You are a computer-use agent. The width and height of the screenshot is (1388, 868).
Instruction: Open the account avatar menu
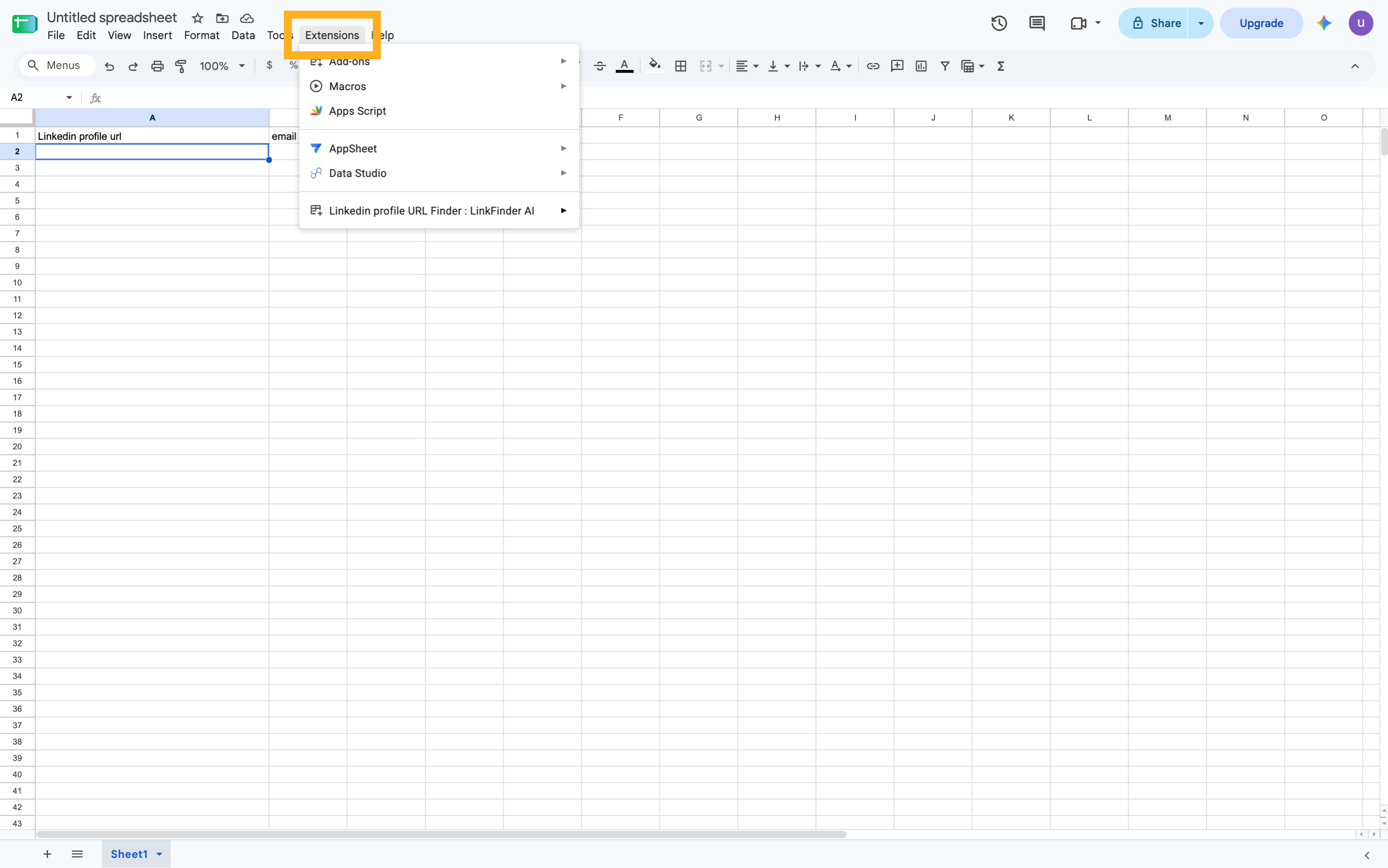coord(1361,23)
